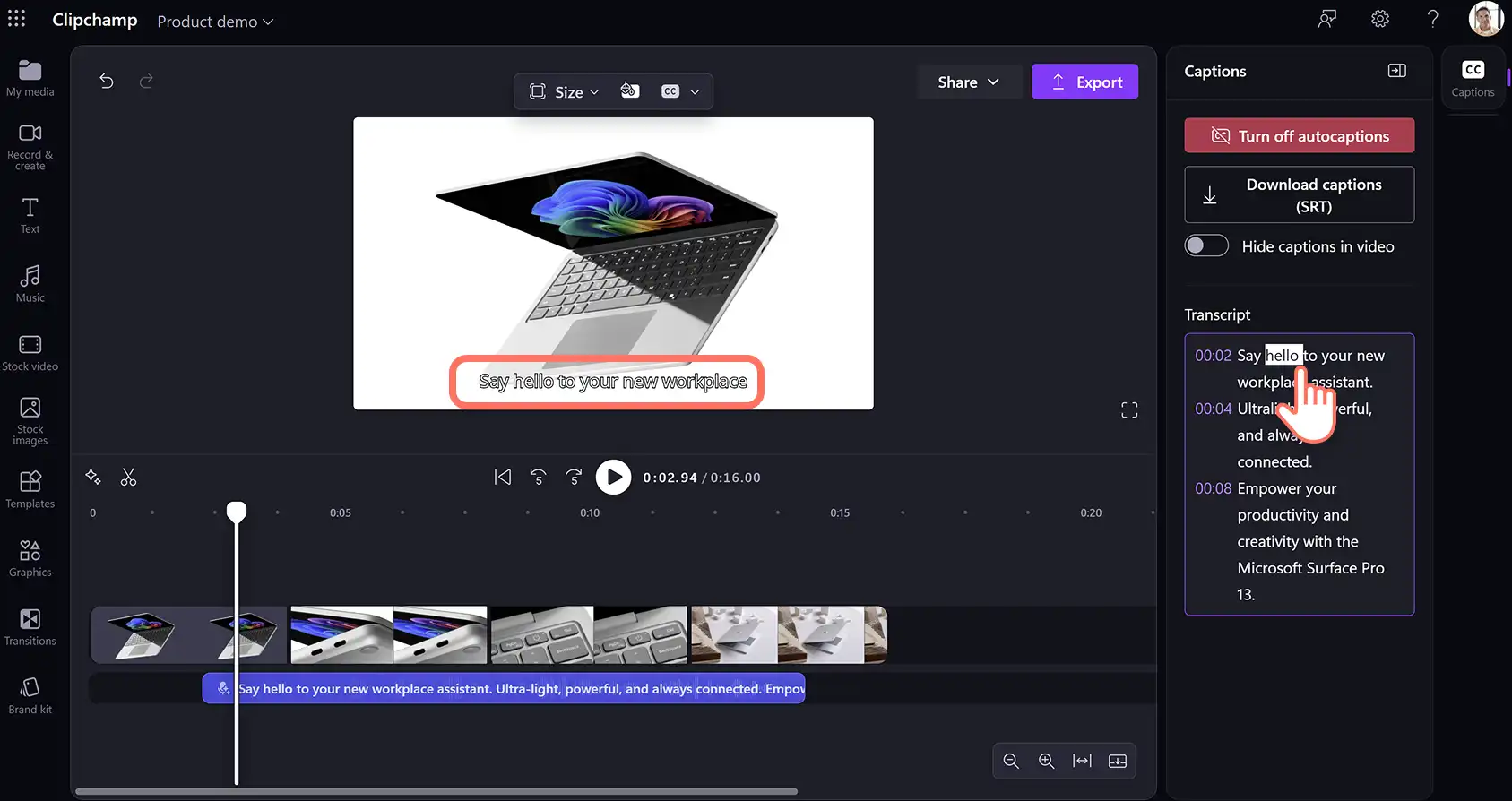This screenshot has height=801, width=1512.
Task: Collapse the Captions panel with the panel icon
Action: (1397, 71)
